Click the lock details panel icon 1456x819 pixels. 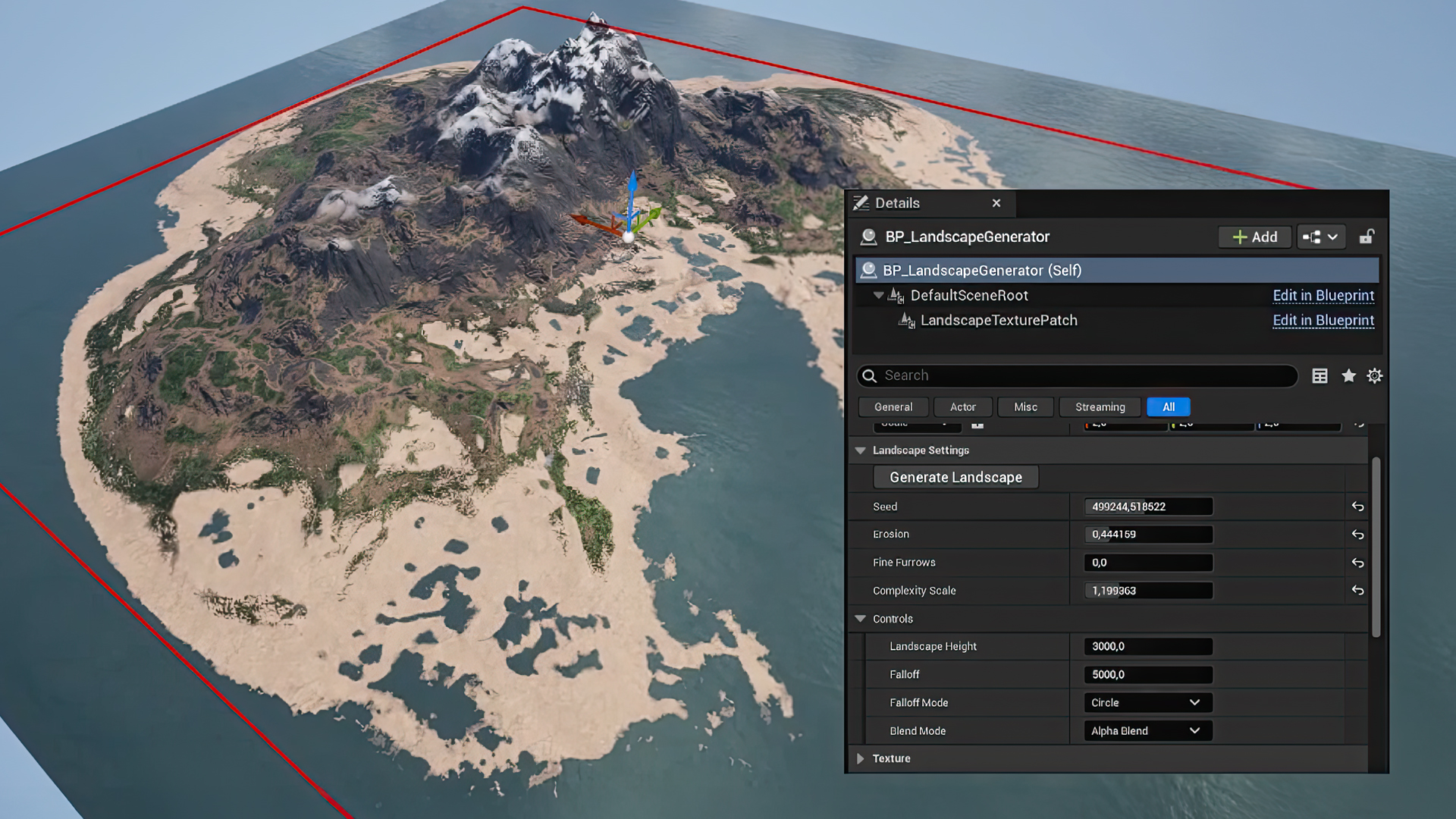(x=1367, y=237)
